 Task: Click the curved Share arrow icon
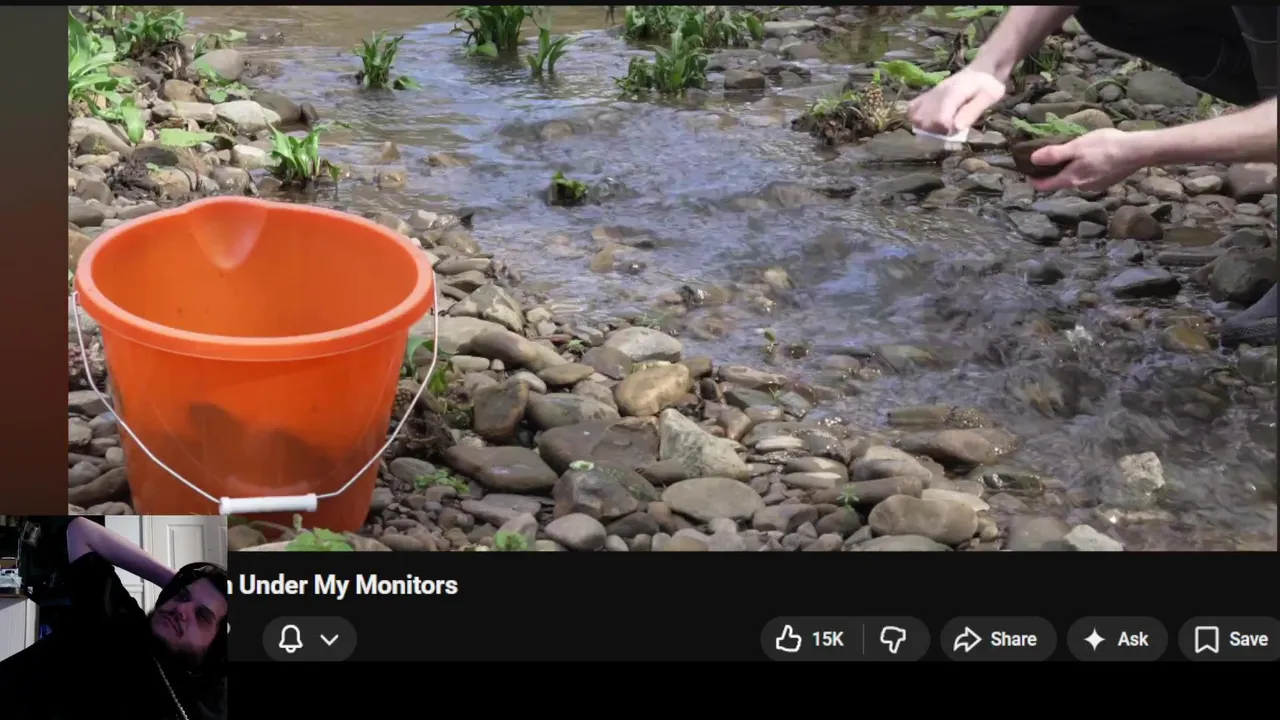967,639
